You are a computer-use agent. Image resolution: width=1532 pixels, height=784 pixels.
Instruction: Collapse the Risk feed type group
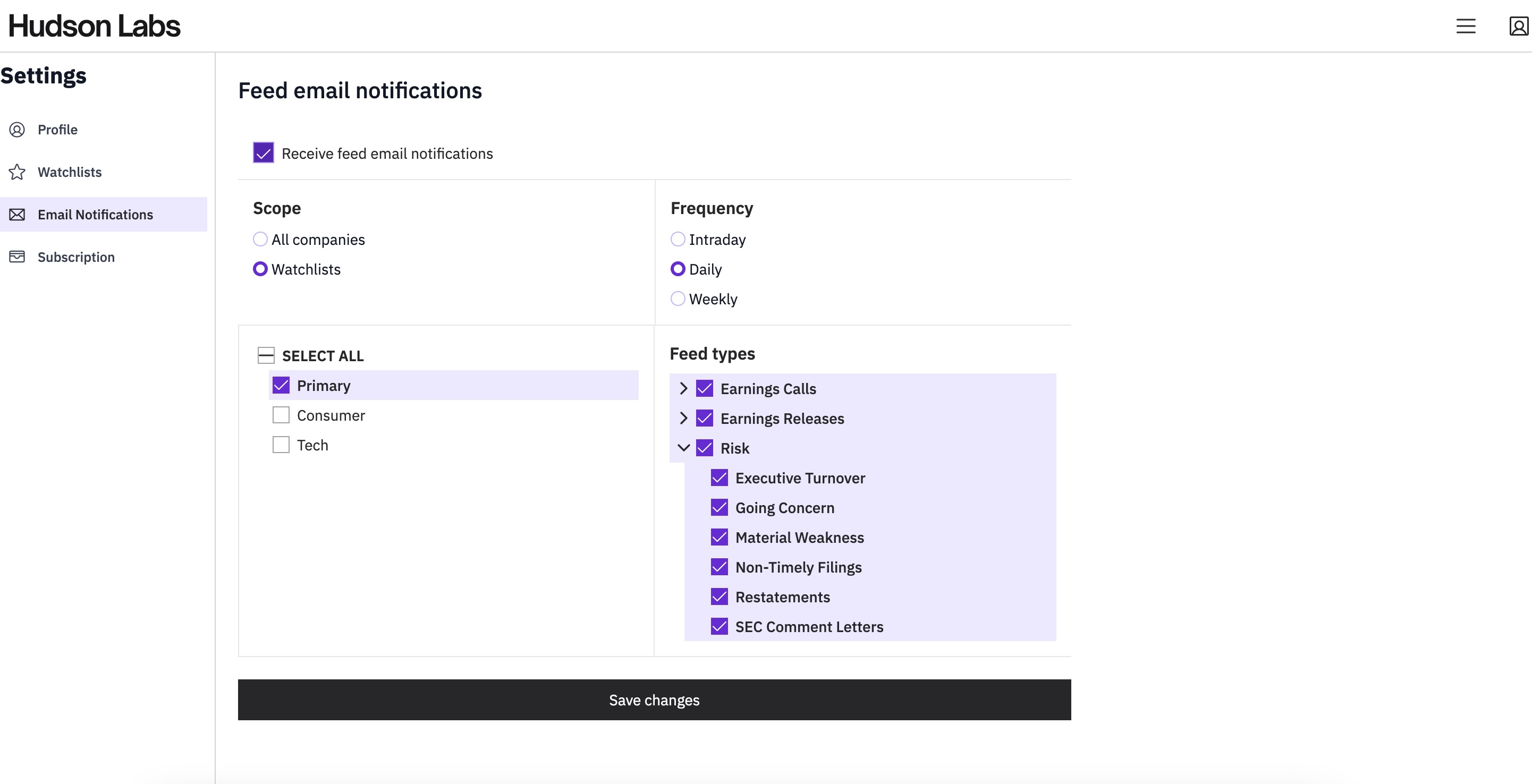[683, 448]
